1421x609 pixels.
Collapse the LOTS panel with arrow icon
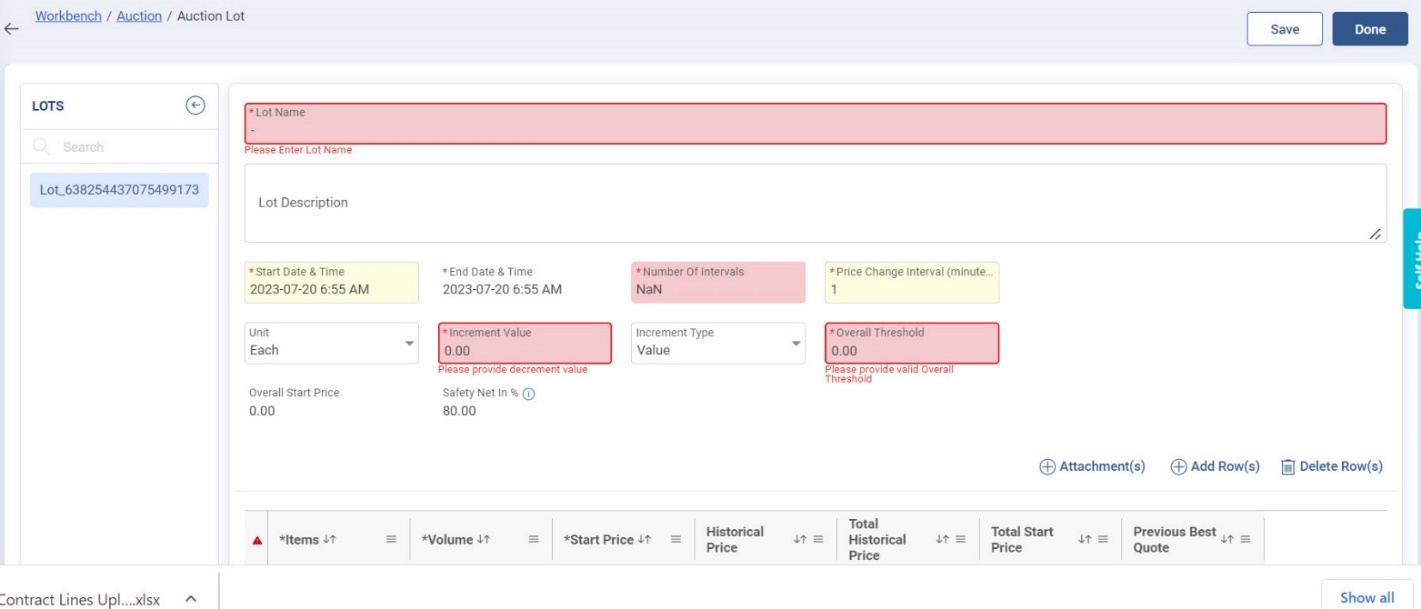[x=196, y=106]
